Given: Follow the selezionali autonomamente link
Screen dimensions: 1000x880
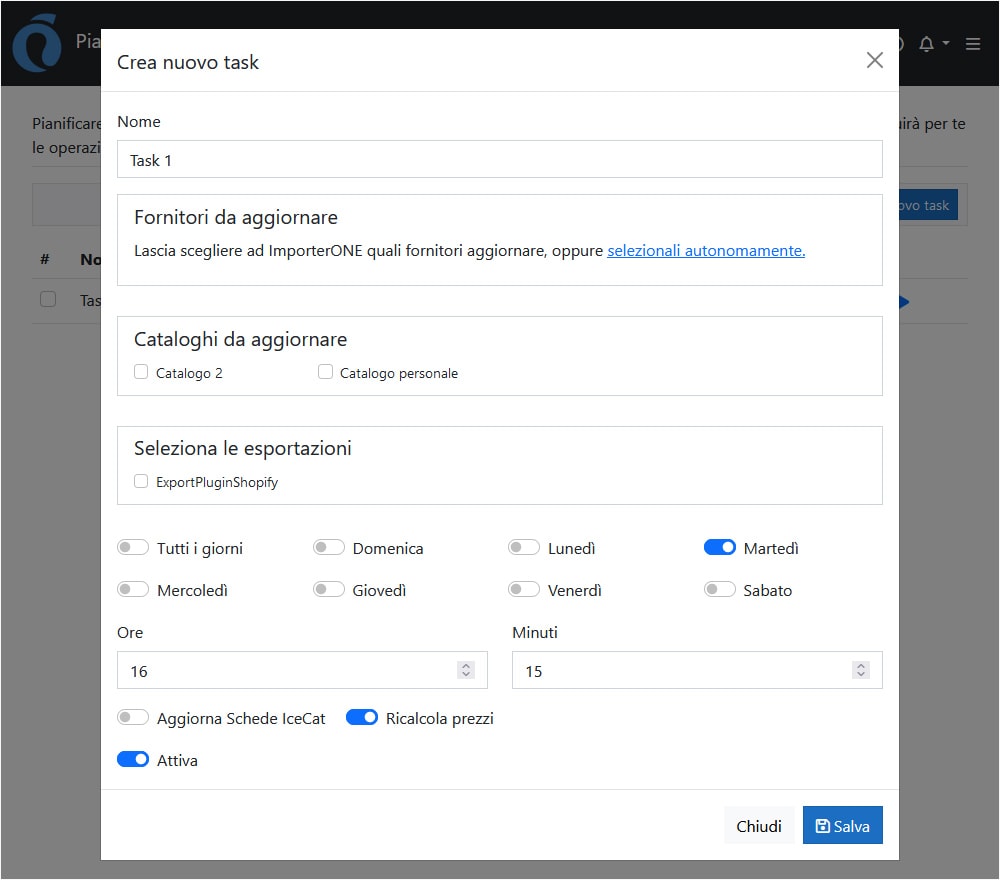Looking at the screenshot, I should [x=705, y=251].
